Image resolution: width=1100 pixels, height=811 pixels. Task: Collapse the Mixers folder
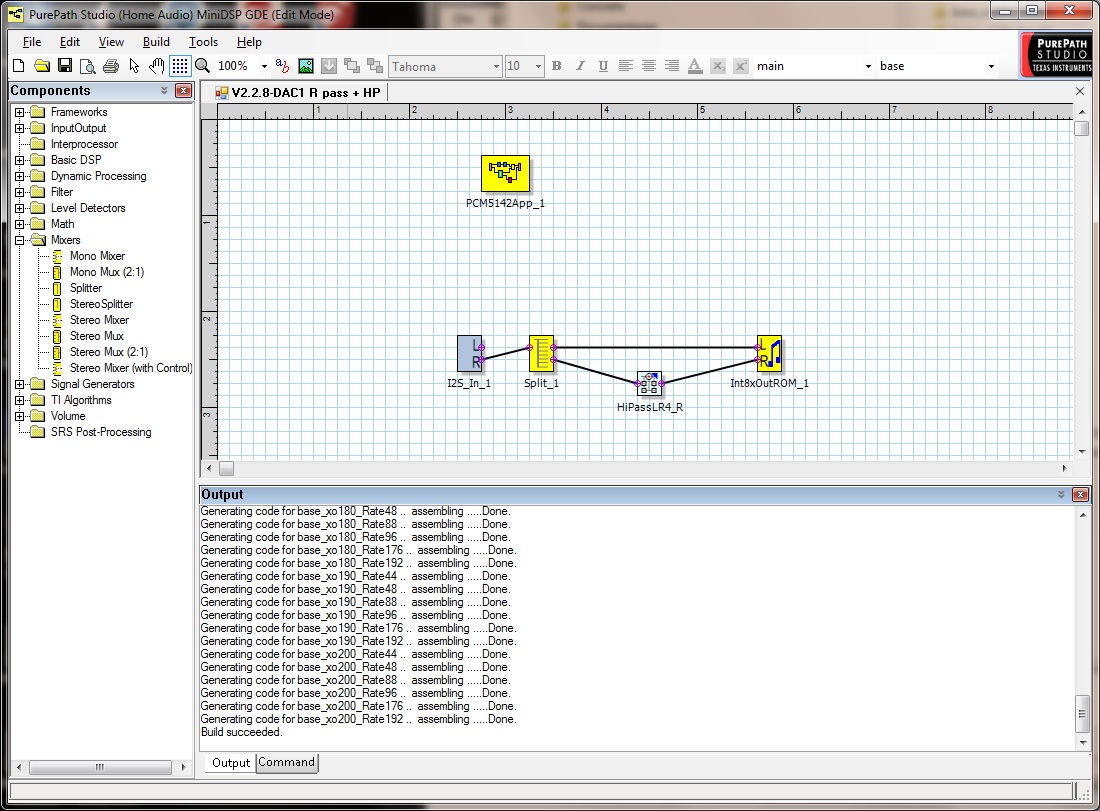tap(20, 241)
